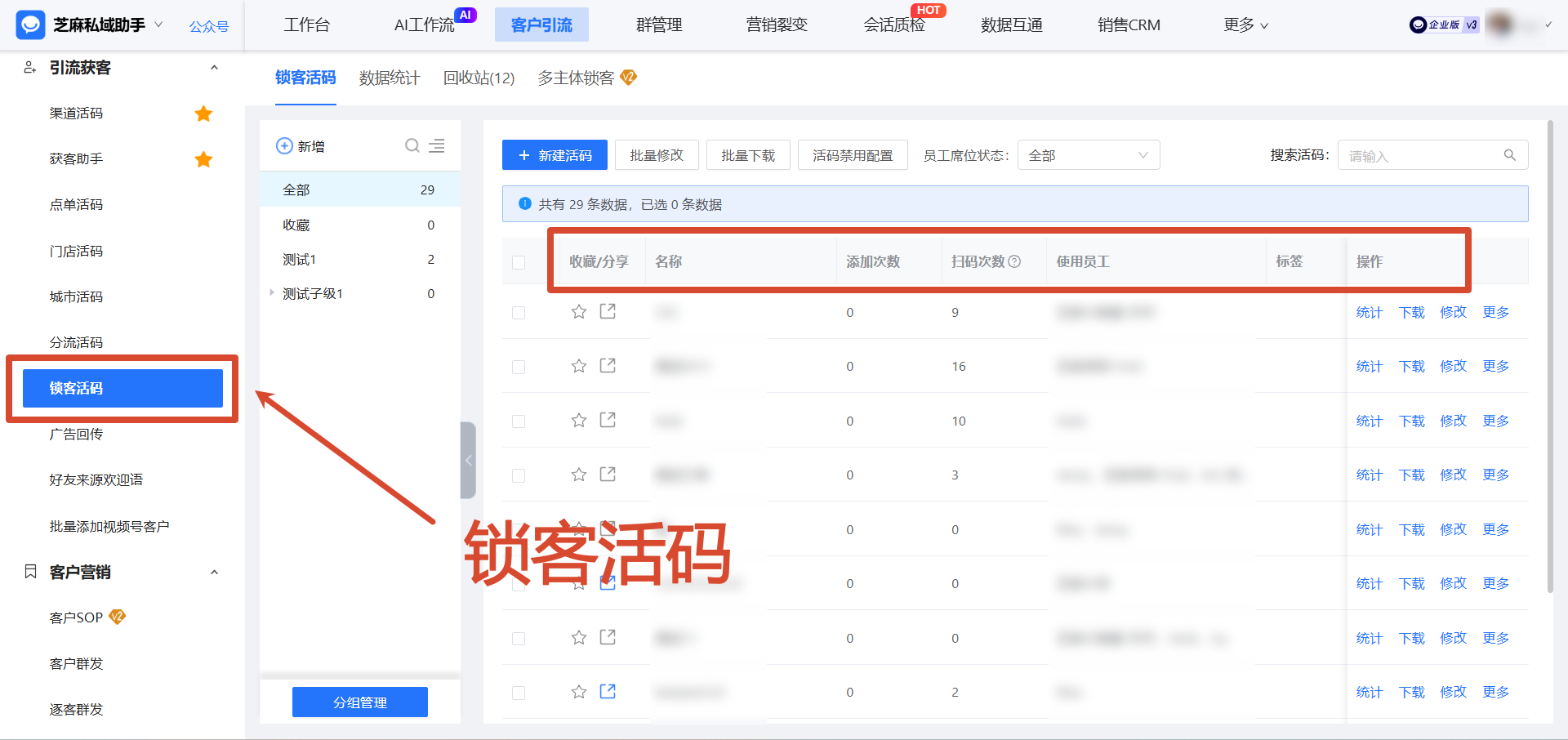The image size is (1568, 740).
Task: Favorite the row with 3 scans
Action: tap(579, 475)
